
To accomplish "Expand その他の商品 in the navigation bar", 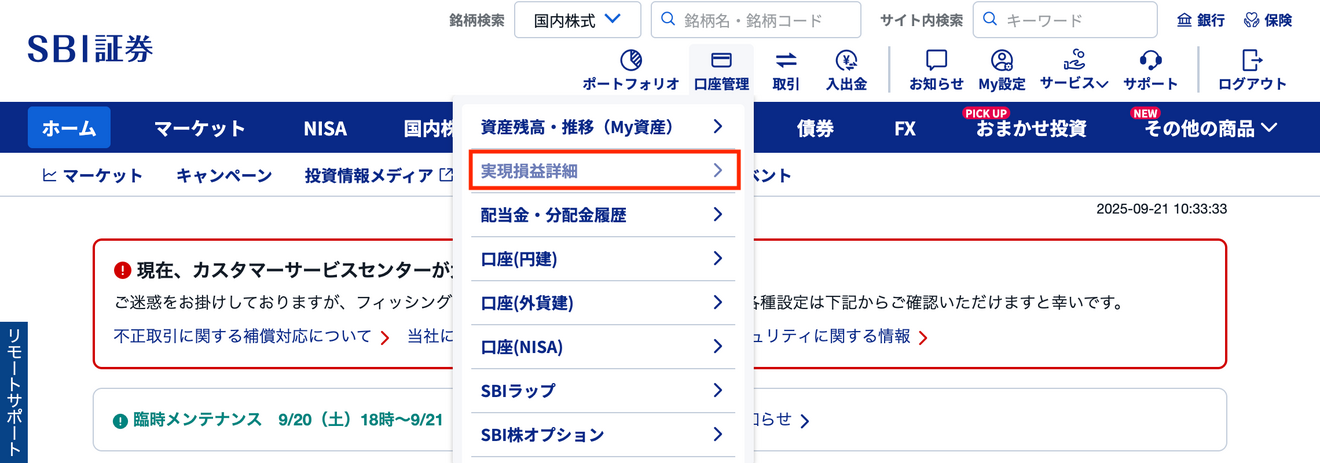I will 1212,128.
